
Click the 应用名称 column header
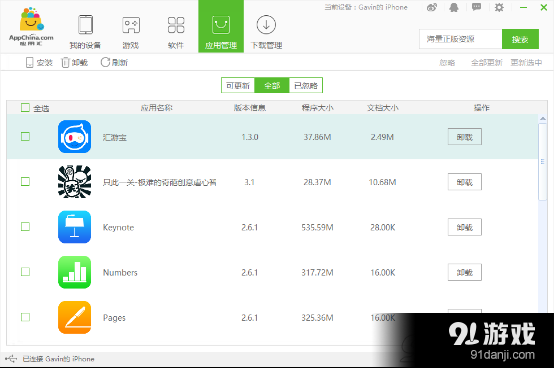157,108
